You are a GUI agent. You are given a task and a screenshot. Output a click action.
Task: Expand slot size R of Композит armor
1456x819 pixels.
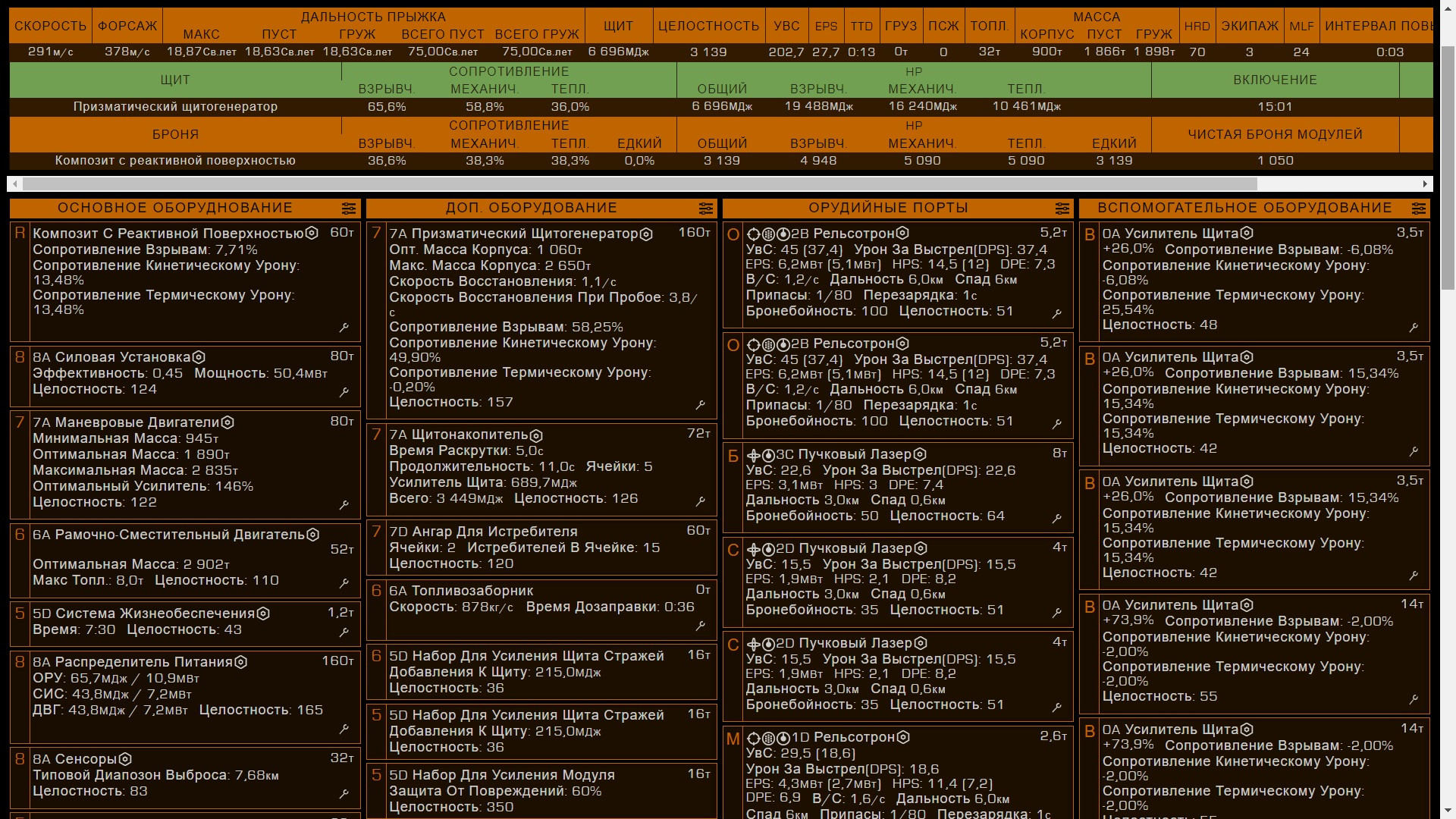[x=20, y=234]
